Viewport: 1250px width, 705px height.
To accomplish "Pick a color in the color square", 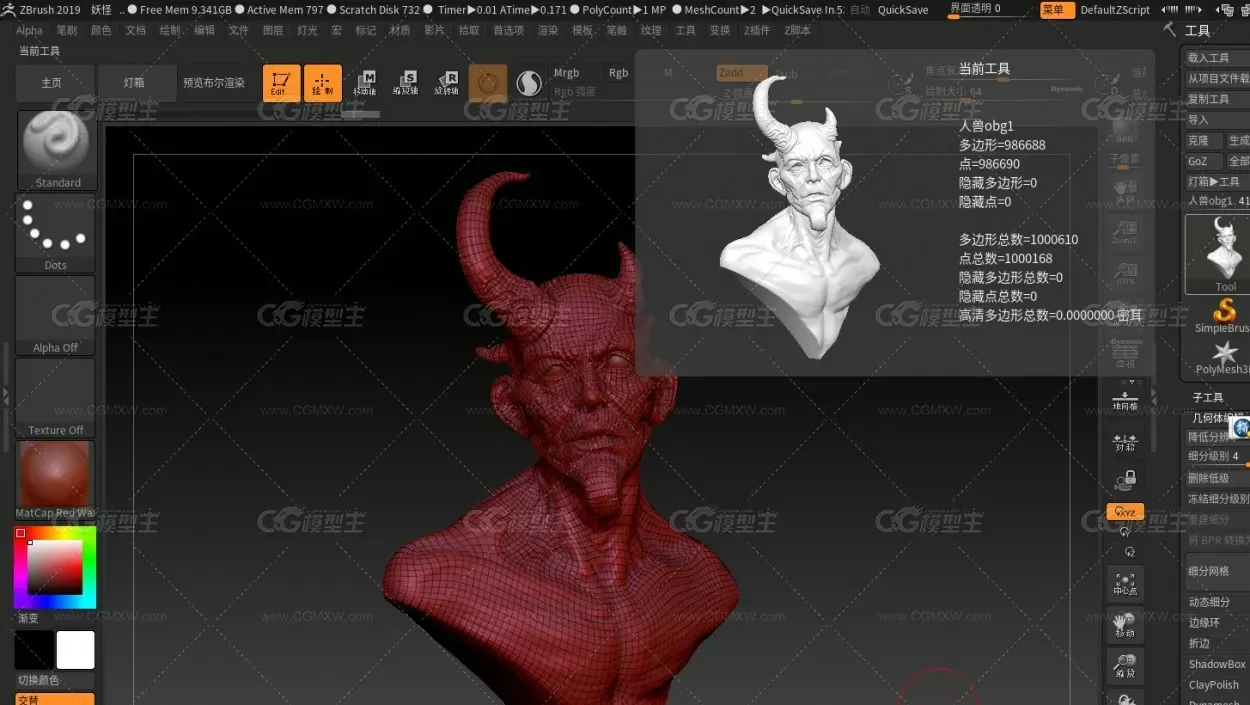I will click(x=54, y=567).
